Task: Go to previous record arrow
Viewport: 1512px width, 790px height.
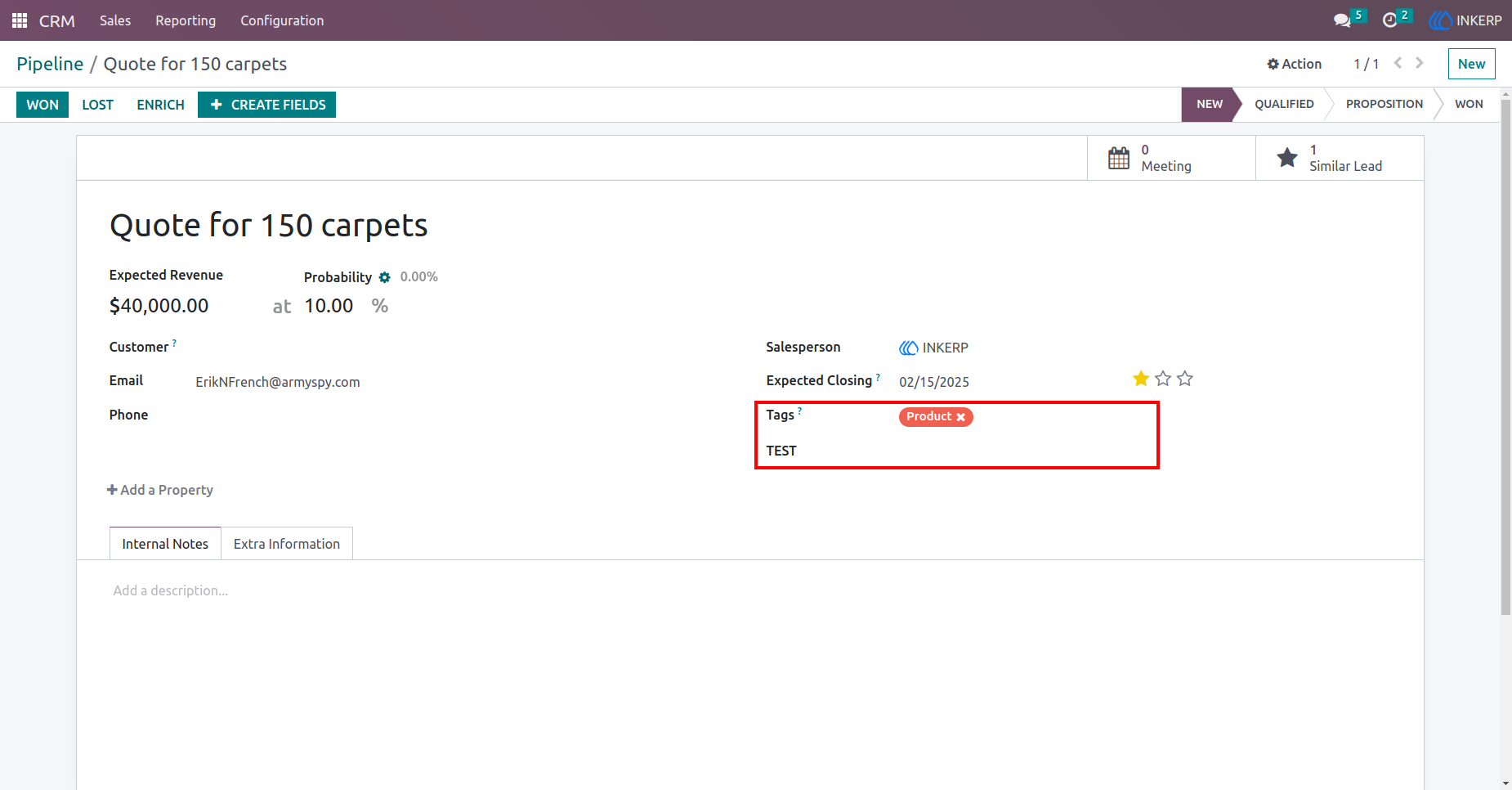Action: [1398, 63]
